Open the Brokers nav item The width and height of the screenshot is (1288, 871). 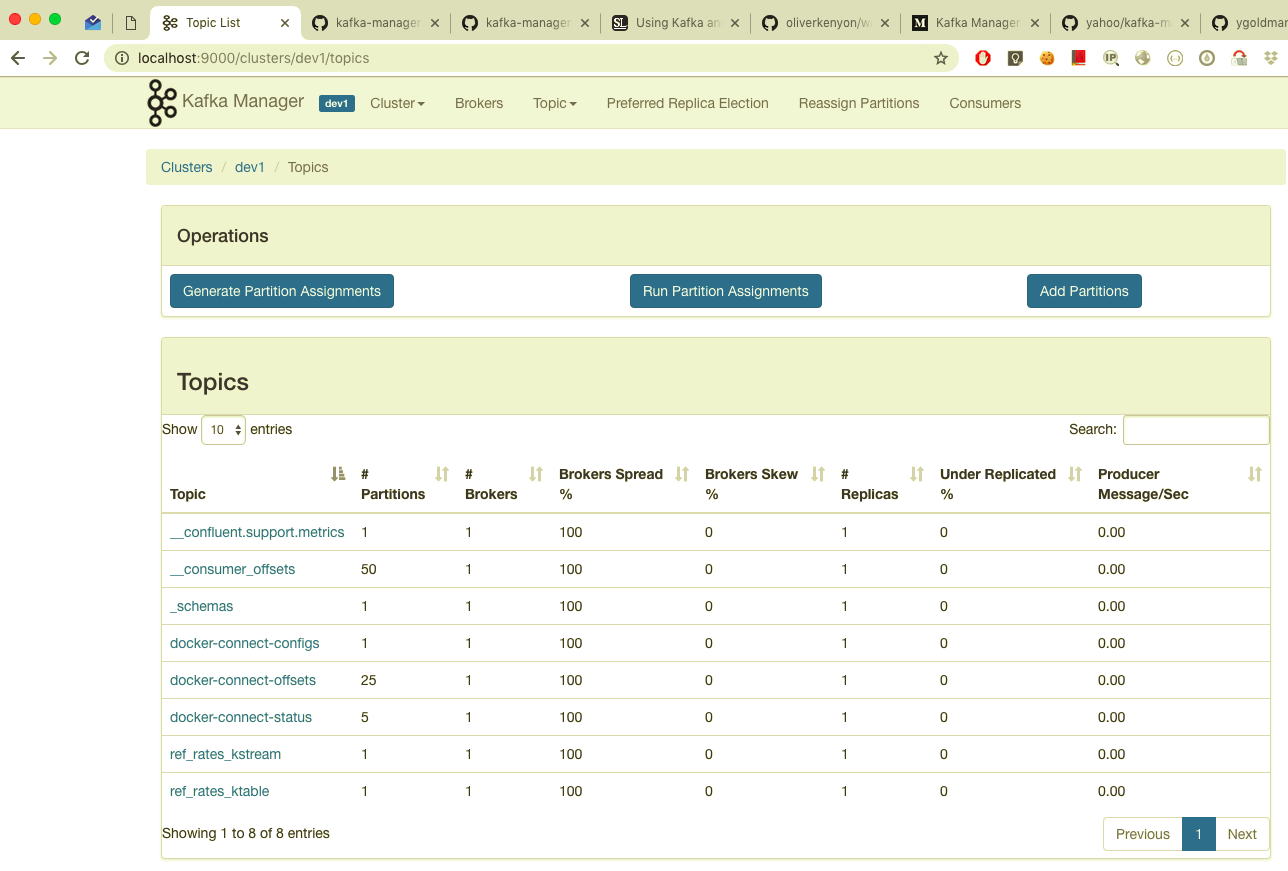479,103
